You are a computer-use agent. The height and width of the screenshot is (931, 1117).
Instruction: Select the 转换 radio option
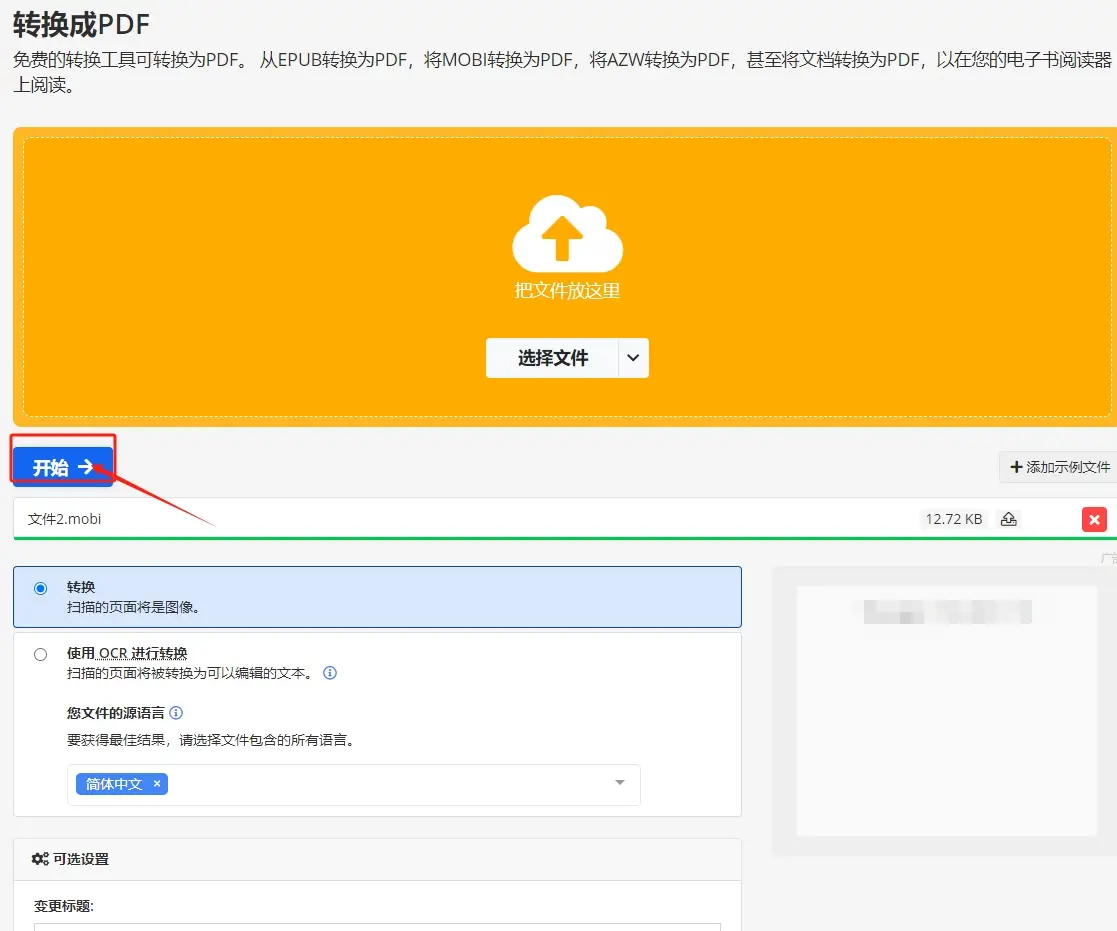41,588
